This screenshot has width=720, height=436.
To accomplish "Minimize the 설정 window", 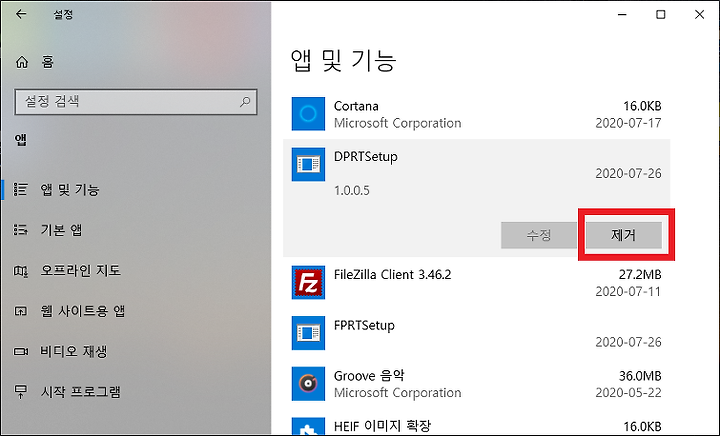I will (622, 15).
